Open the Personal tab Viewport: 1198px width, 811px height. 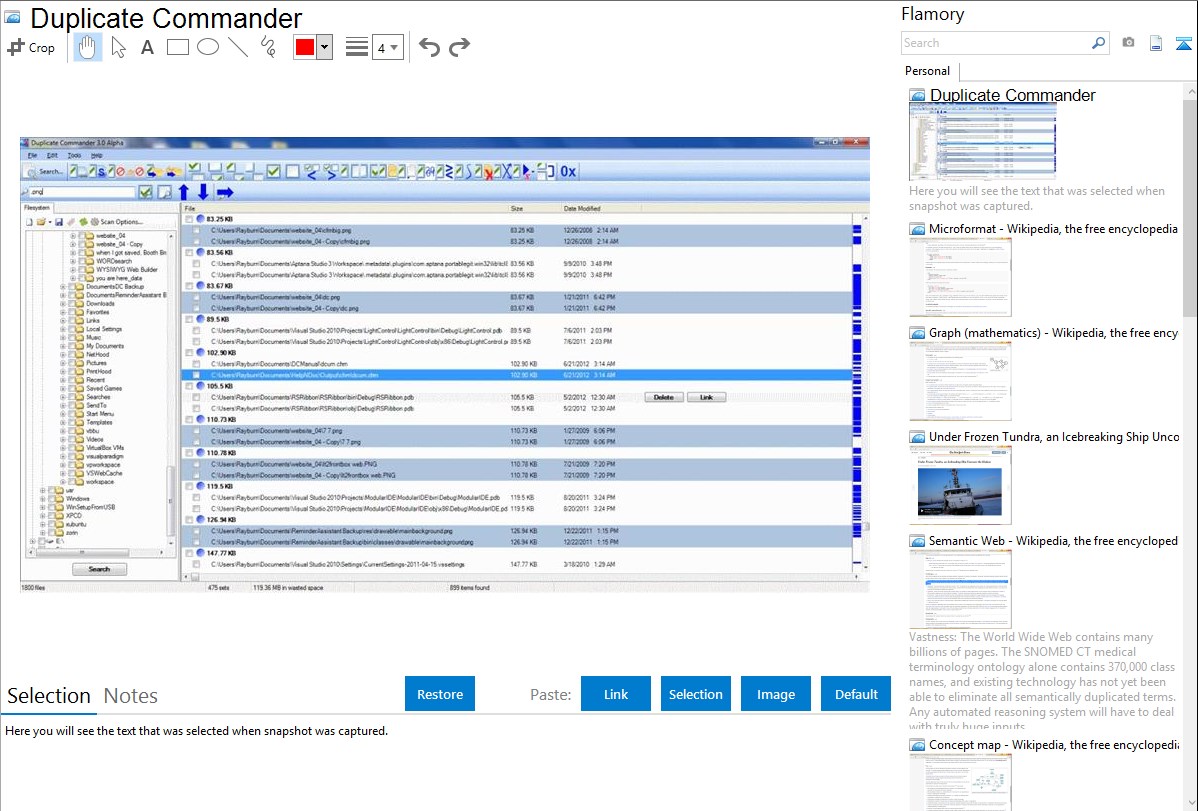(x=928, y=71)
